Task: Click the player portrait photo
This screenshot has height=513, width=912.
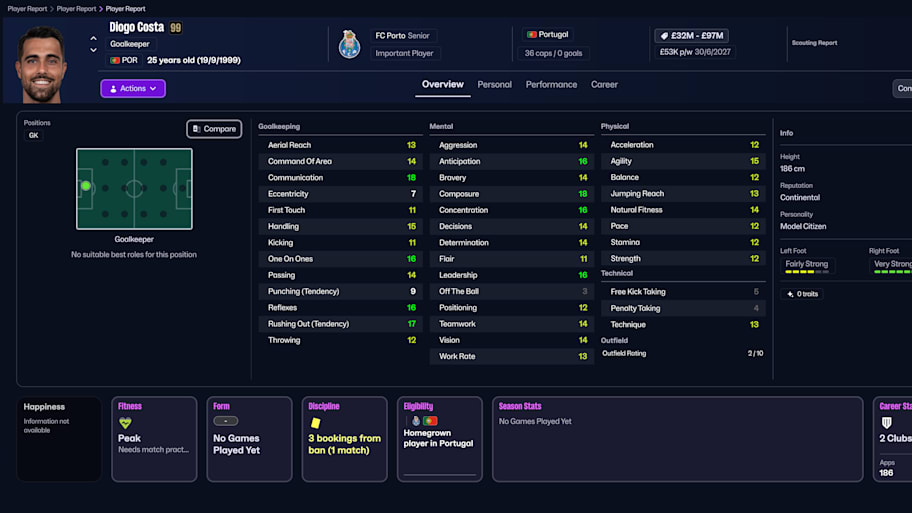Action: (x=41, y=64)
